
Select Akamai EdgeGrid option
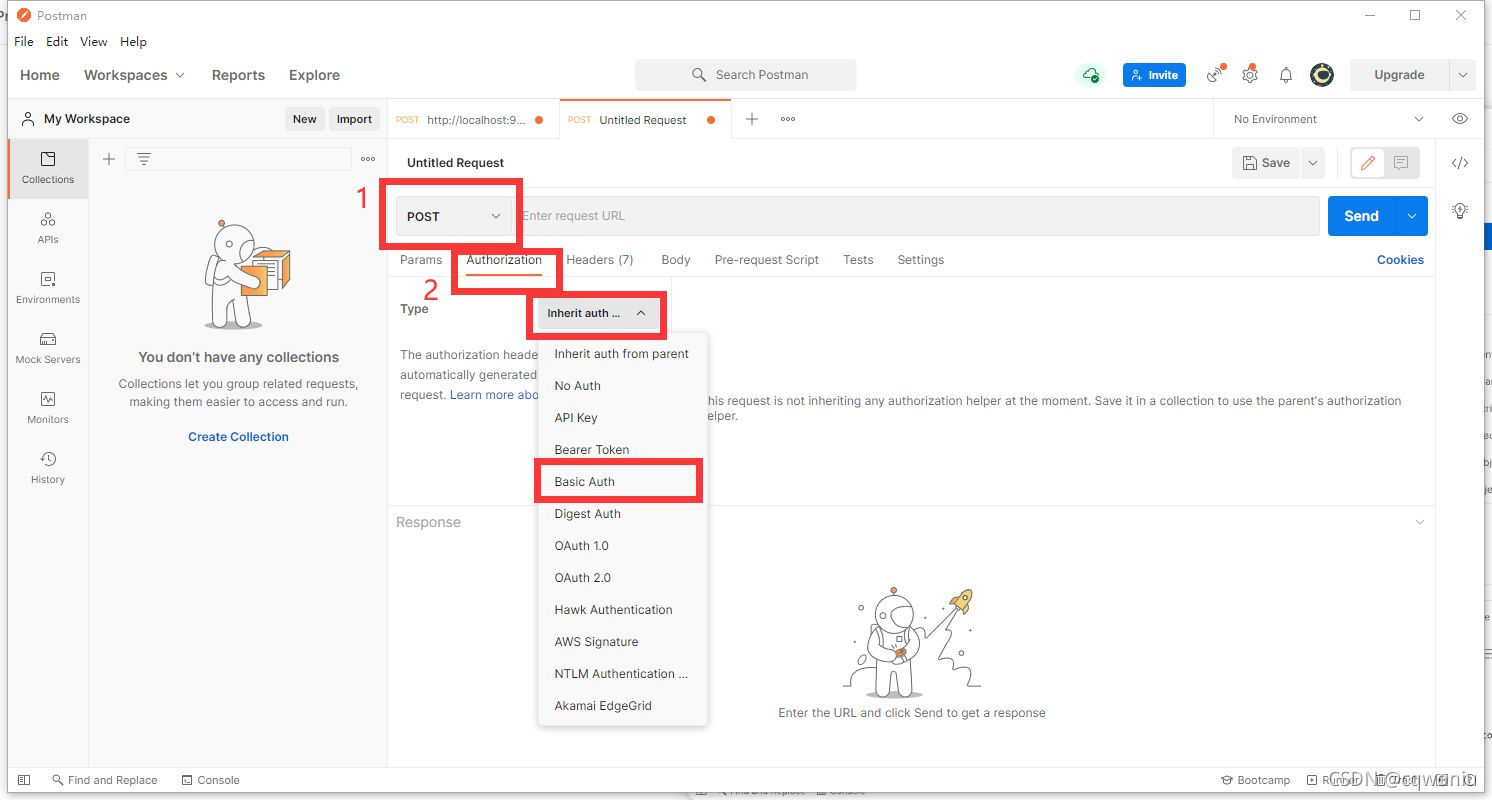pos(622,706)
